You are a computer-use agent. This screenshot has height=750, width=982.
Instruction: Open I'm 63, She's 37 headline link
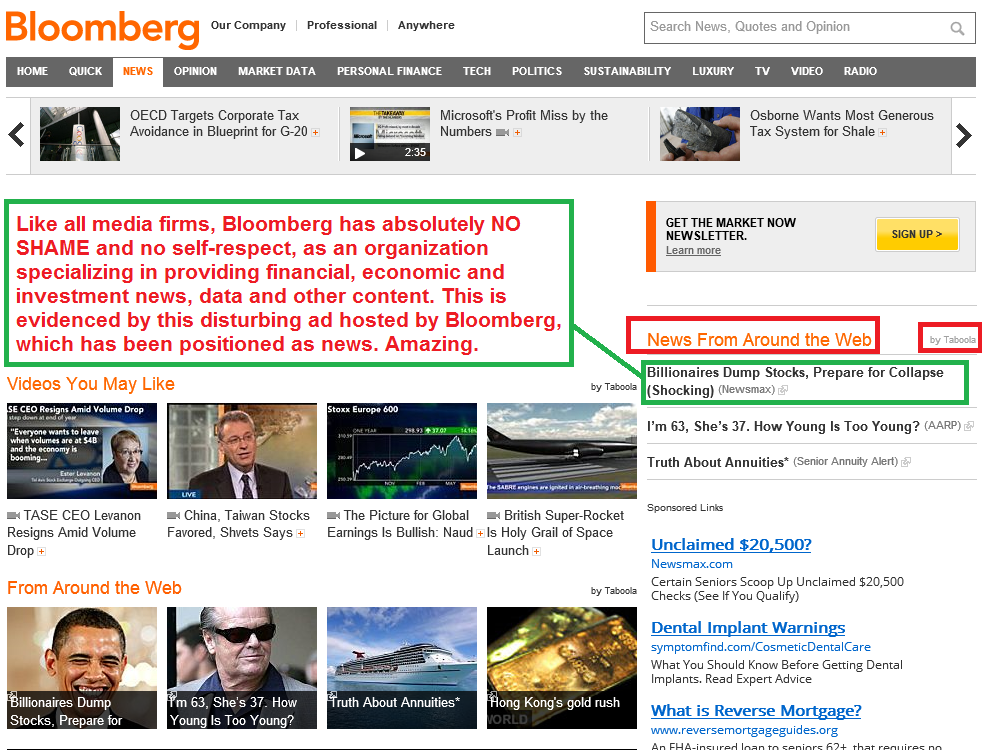pyautogui.click(x=783, y=426)
